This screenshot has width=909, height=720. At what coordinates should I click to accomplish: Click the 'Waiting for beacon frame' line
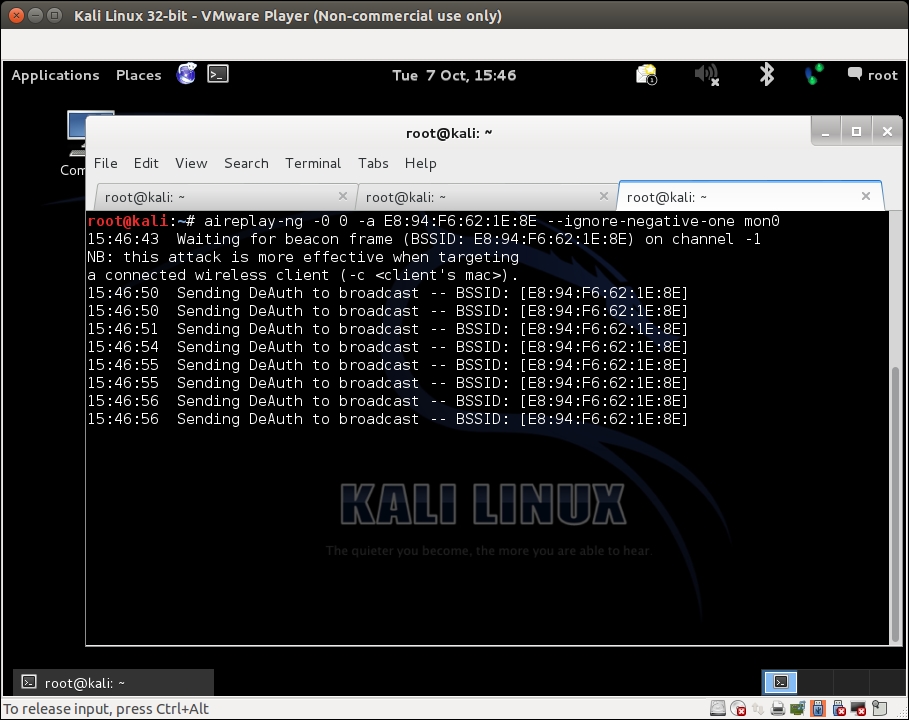coord(424,239)
